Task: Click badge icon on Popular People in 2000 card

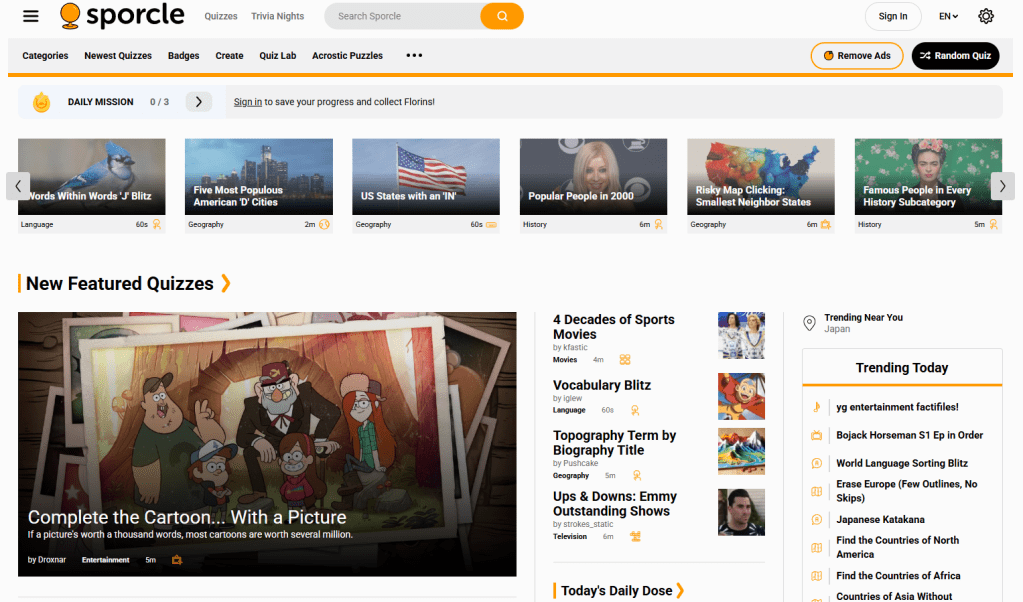Action: coord(659,224)
